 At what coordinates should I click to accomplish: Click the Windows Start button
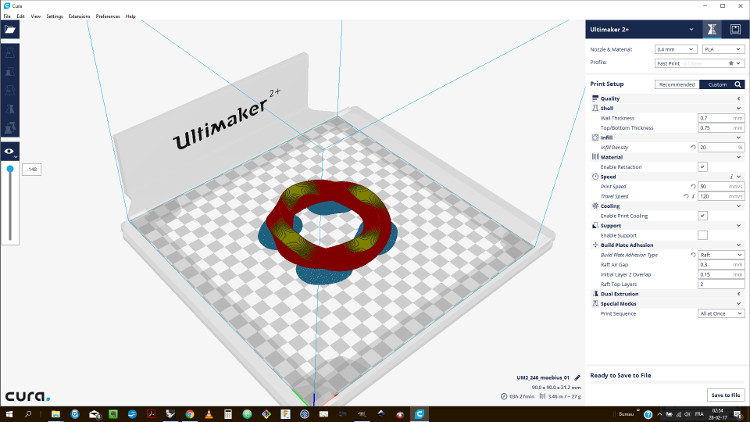coord(9,414)
